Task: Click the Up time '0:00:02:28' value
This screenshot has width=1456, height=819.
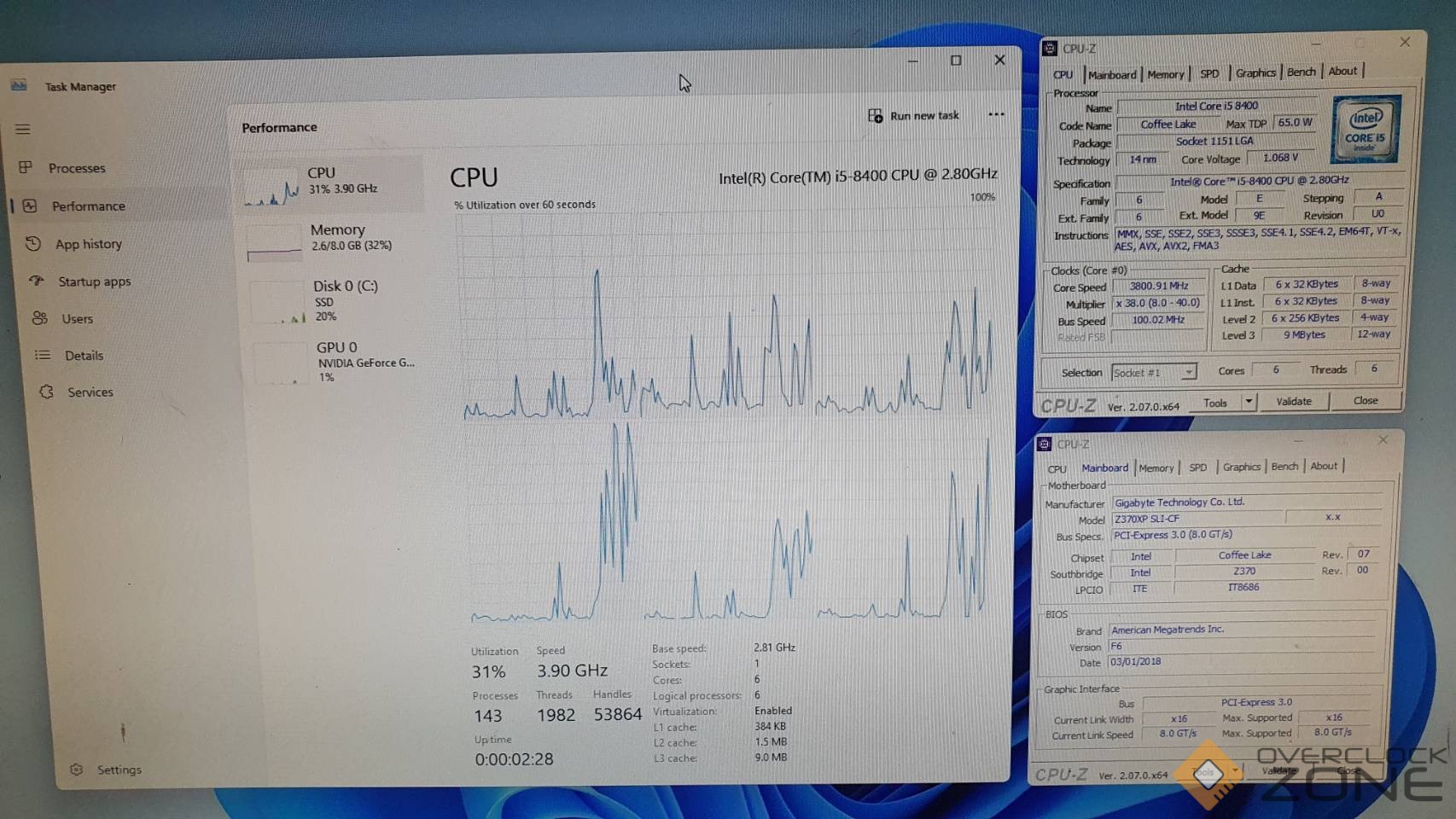Action: (514, 759)
